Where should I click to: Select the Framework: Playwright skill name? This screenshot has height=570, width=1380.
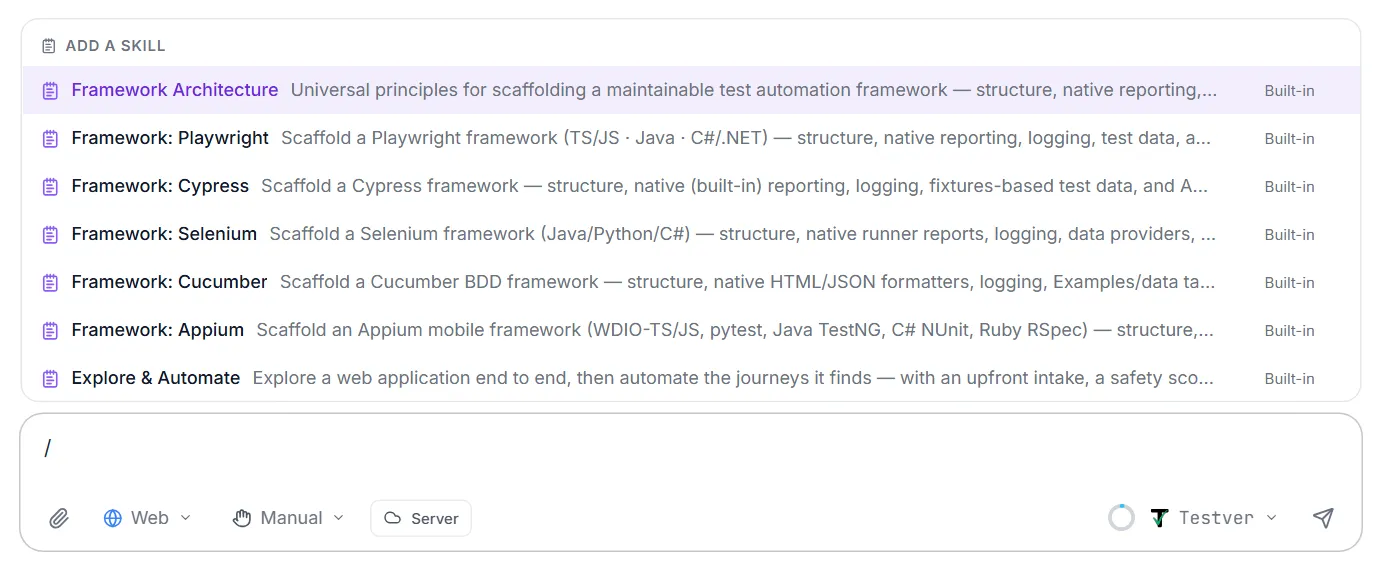pos(170,138)
